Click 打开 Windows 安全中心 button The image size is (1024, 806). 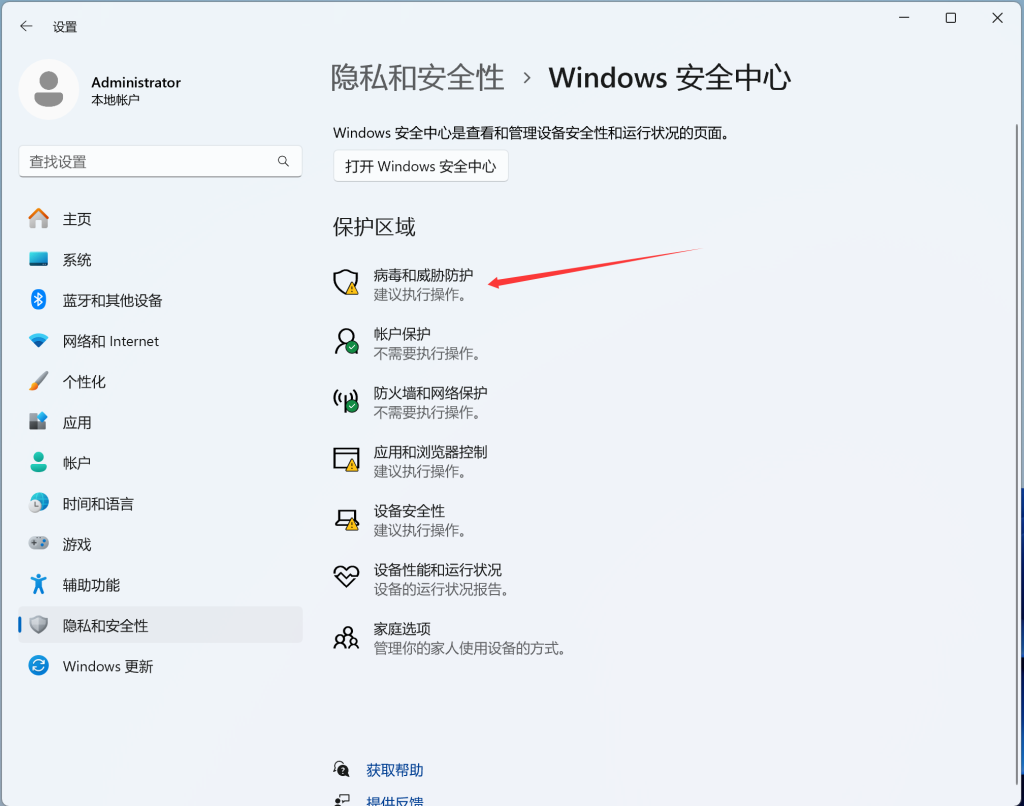(x=421, y=166)
